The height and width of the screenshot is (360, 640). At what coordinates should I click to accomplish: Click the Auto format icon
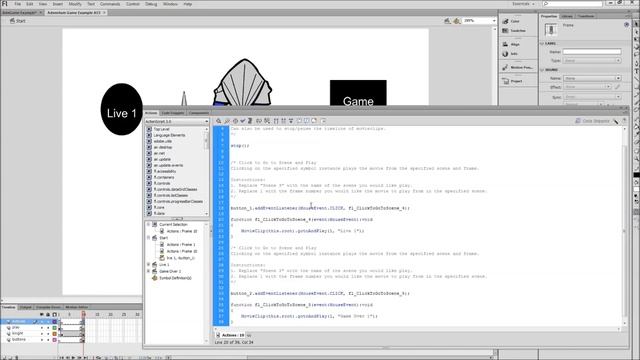[x=250, y=121]
